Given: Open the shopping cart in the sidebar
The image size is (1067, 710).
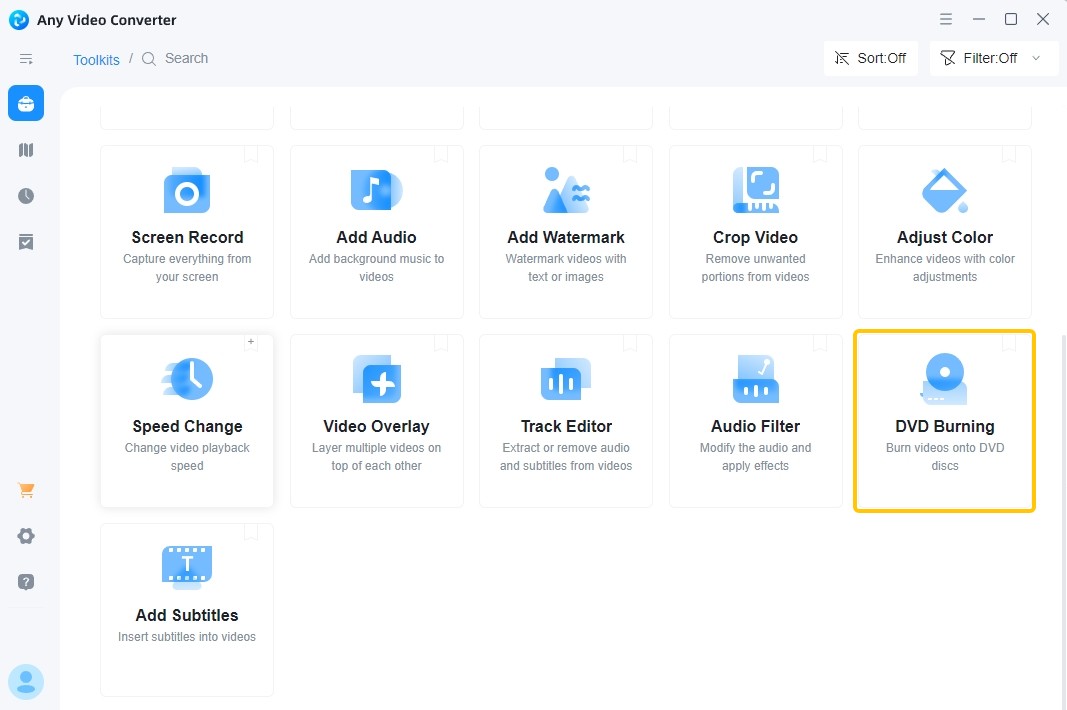Looking at the screenshot, I should click(x=25, y=490).
